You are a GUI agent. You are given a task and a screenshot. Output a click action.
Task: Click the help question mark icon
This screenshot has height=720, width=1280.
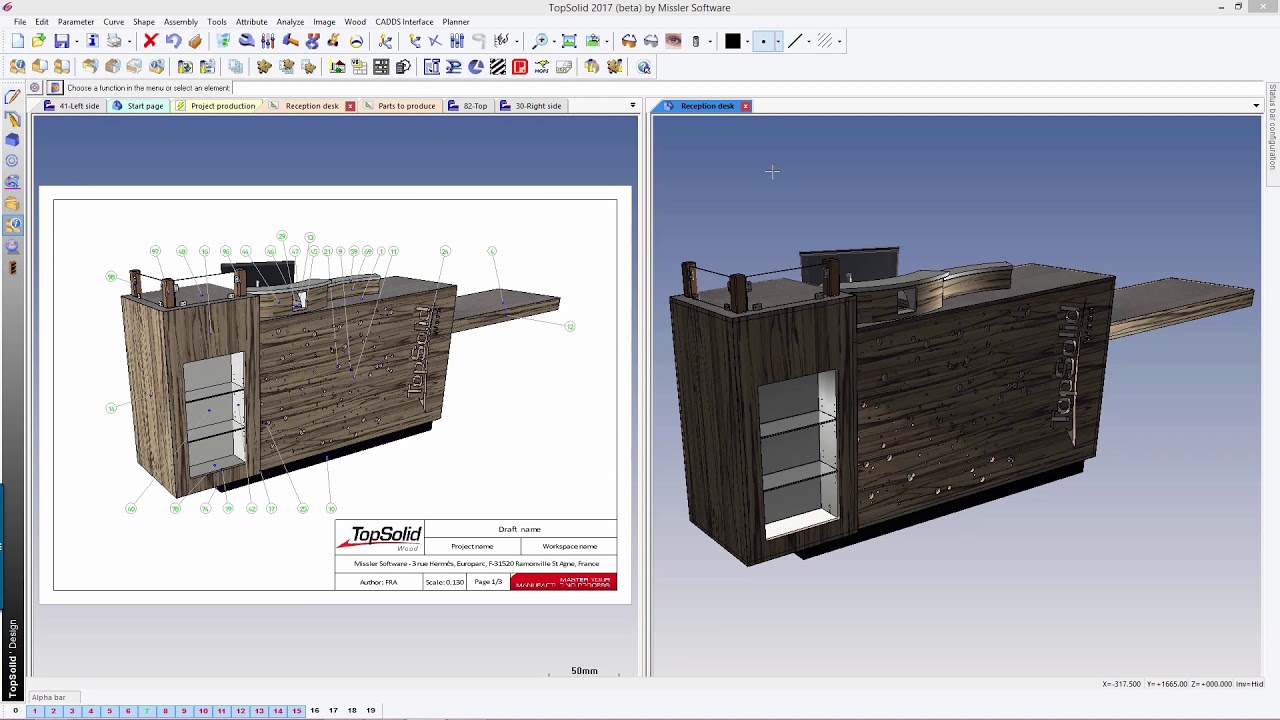pos(644,67)
